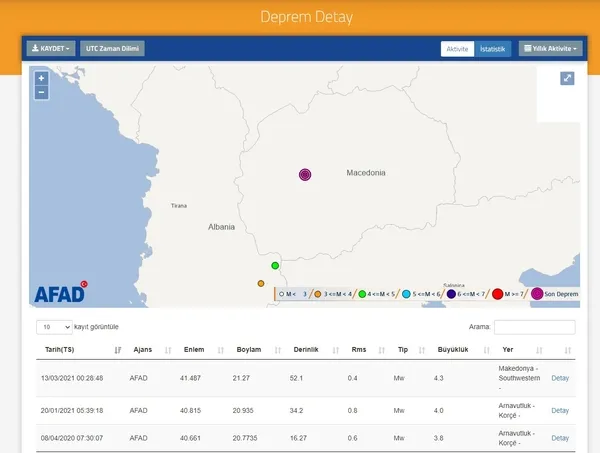Open the records-per-page dropdown showing 10
Viewport: 600px width, 453px height.
coord(54,327)
